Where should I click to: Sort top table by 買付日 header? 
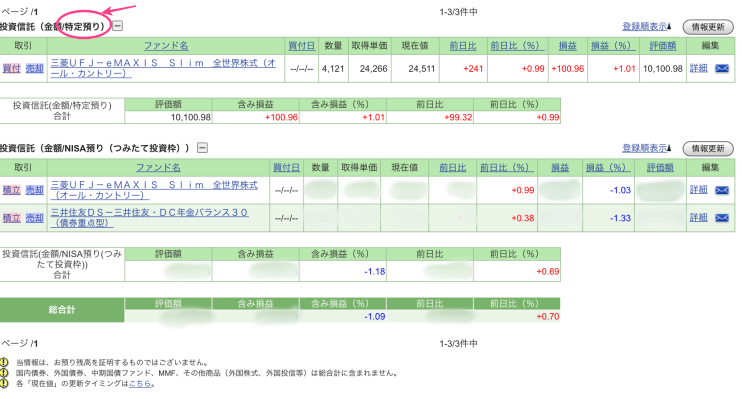[301, 46]
